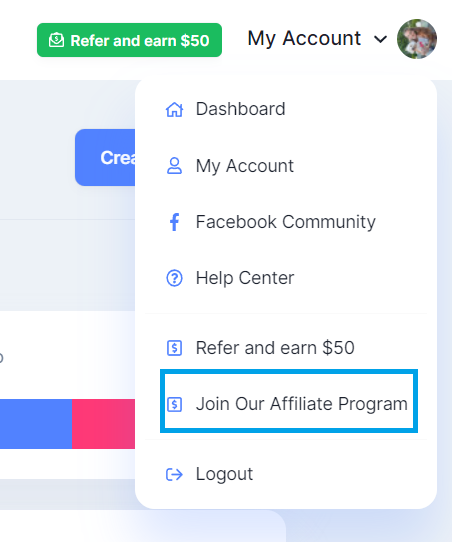Open the My Account header dropdown label

pyautogui.click(x=304, y=38)
